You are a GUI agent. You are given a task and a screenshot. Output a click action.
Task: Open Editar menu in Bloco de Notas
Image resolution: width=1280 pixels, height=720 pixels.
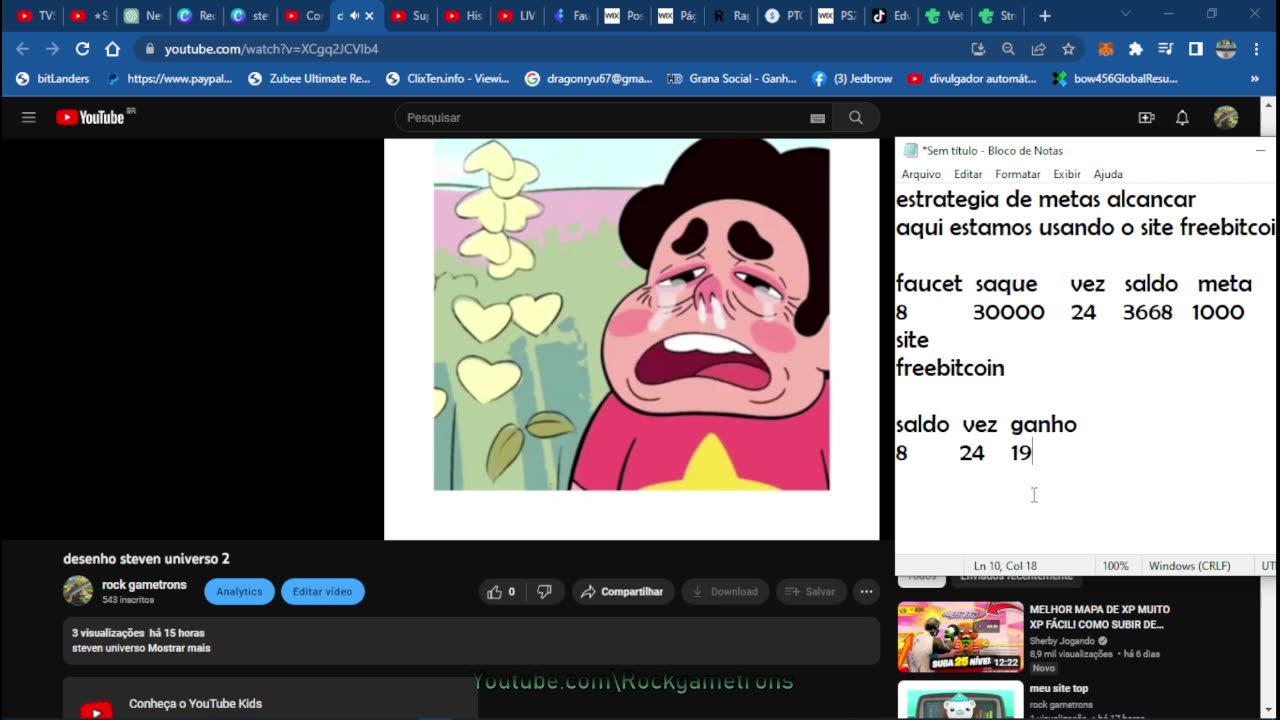[x=968, y=174]
